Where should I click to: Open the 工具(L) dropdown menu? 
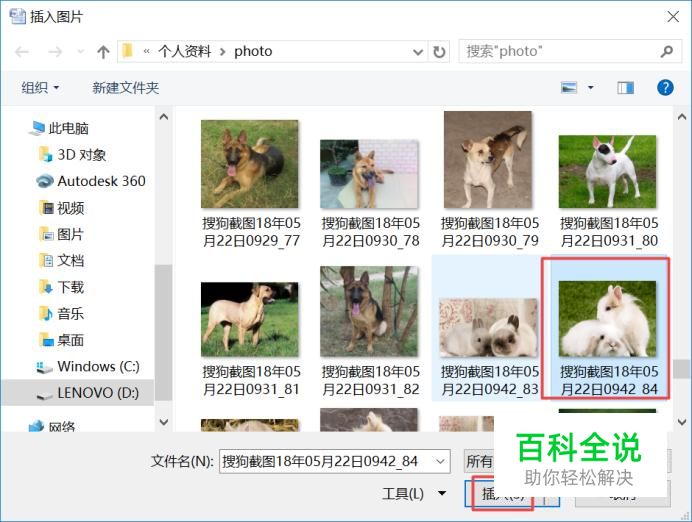(414, 493)
